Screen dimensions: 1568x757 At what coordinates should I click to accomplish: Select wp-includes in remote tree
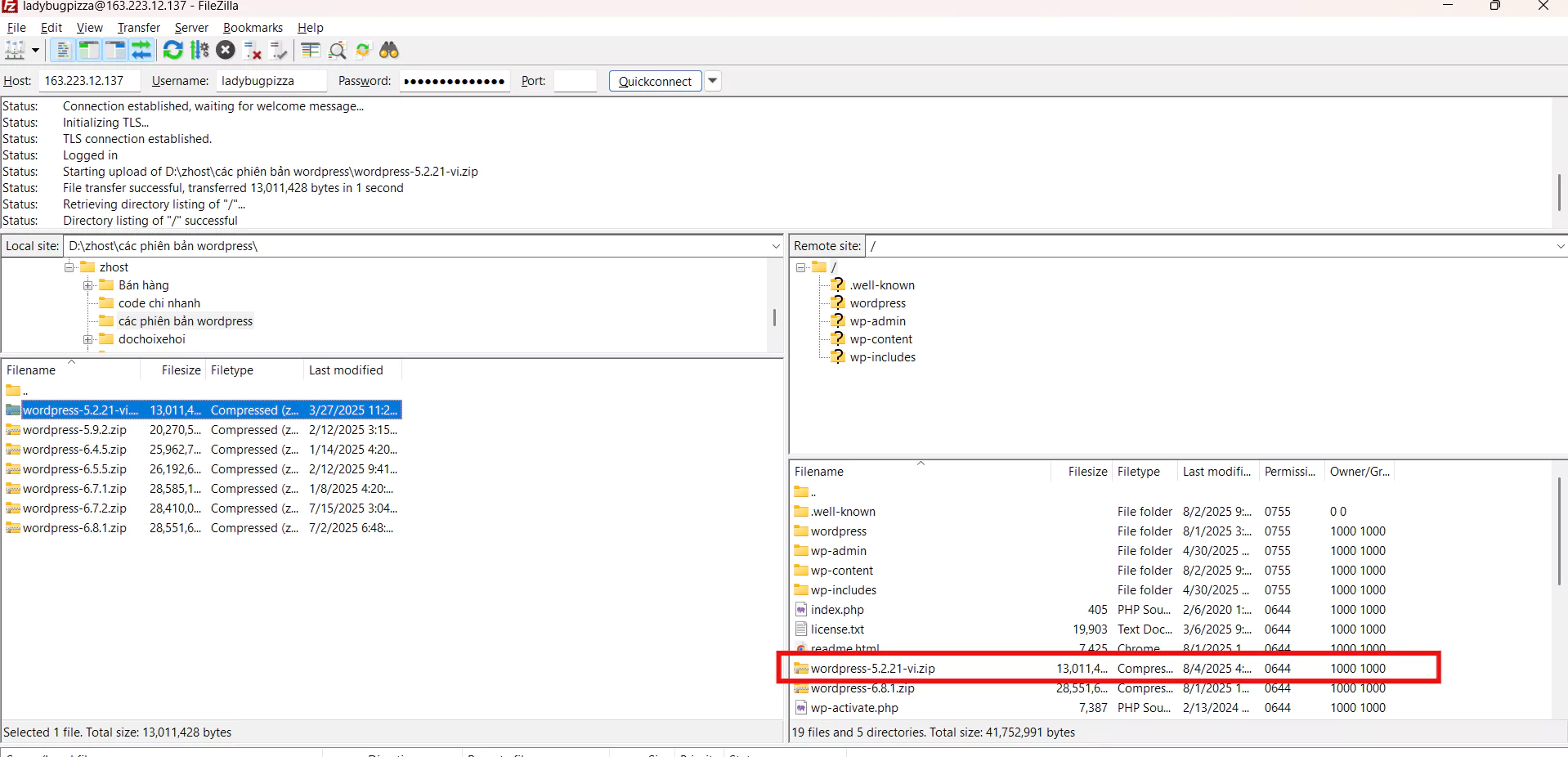click(882, 357)
